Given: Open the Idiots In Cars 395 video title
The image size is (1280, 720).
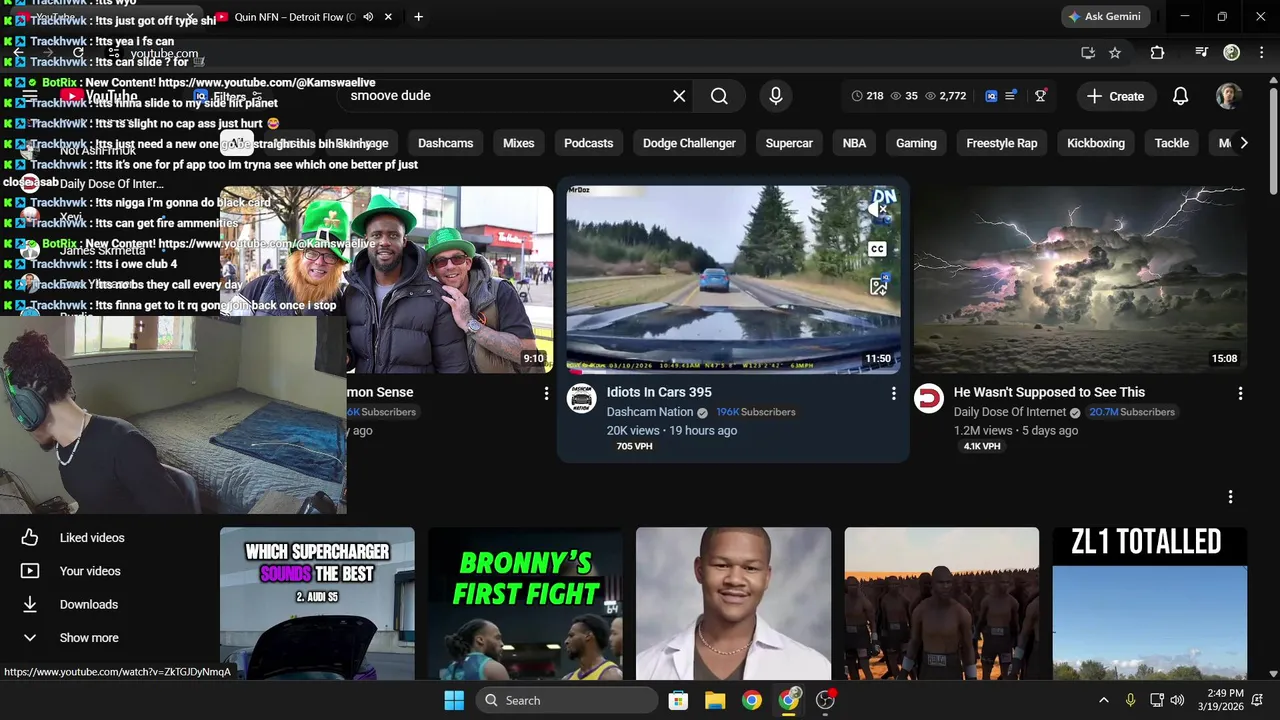Looking at the screenshot, I should pos(659,392).
